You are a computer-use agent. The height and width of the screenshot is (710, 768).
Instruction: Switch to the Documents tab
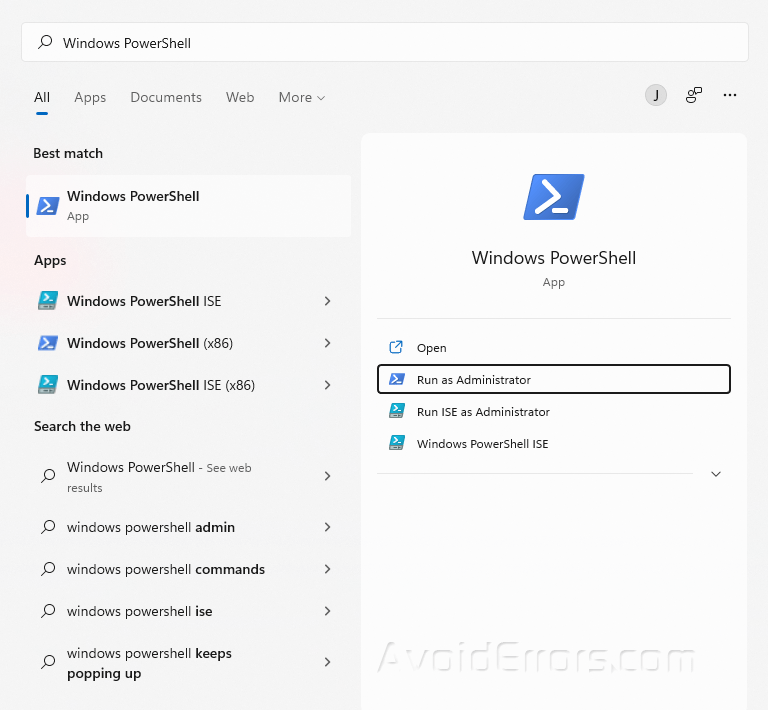(166, 97)
